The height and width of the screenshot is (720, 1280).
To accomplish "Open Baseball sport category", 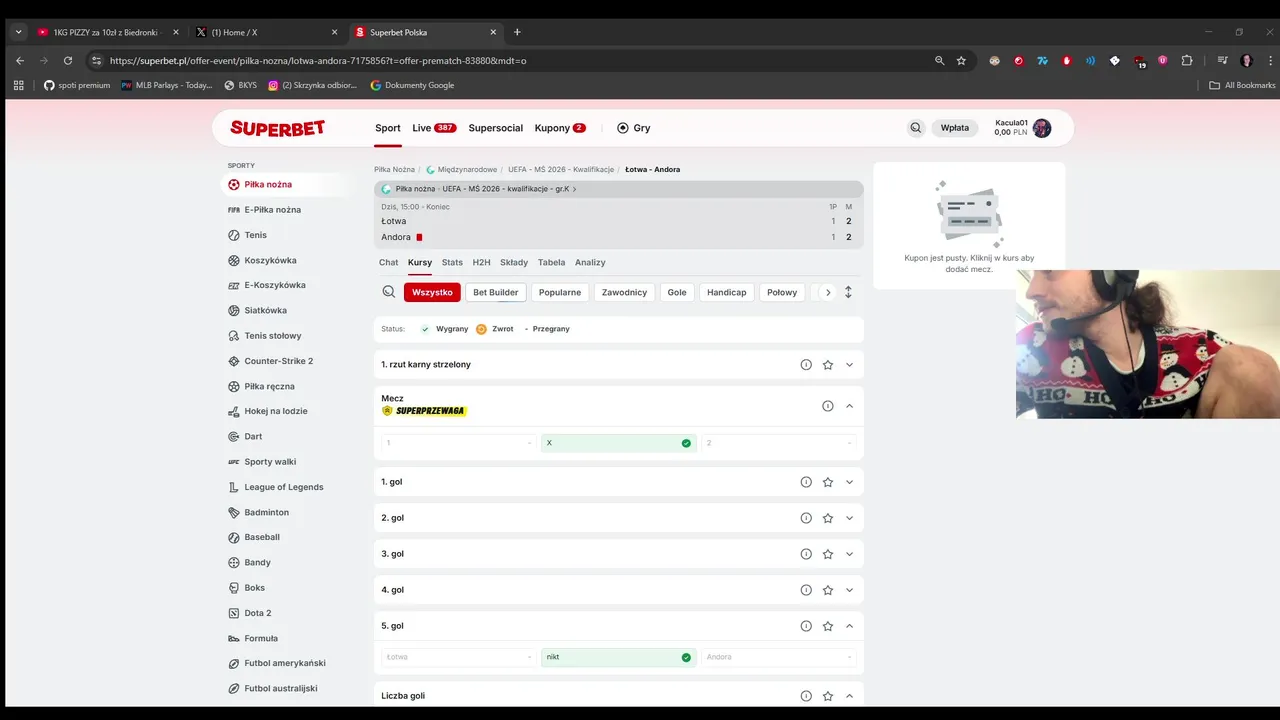I will point(254,537).
